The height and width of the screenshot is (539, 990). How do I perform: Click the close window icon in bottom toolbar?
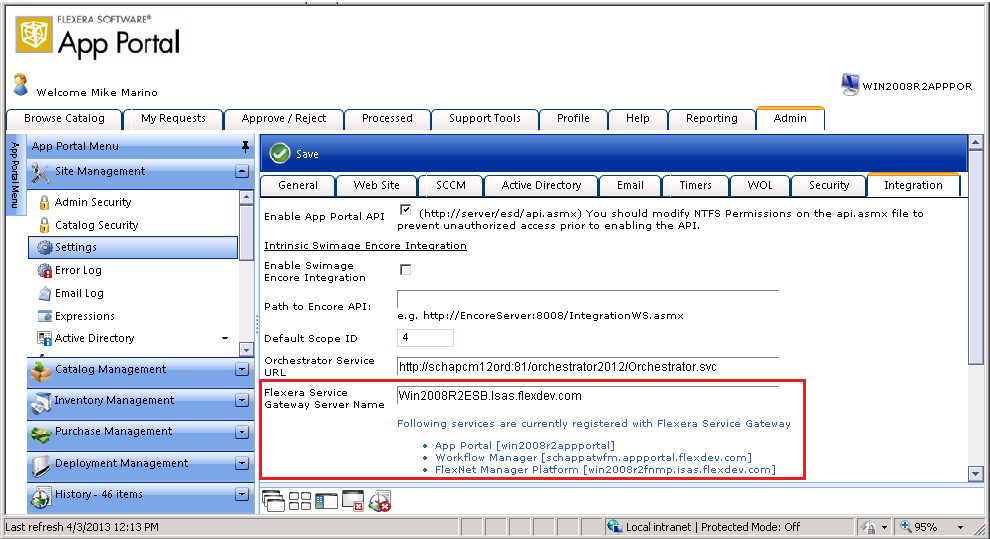click(x=352, y=500)
